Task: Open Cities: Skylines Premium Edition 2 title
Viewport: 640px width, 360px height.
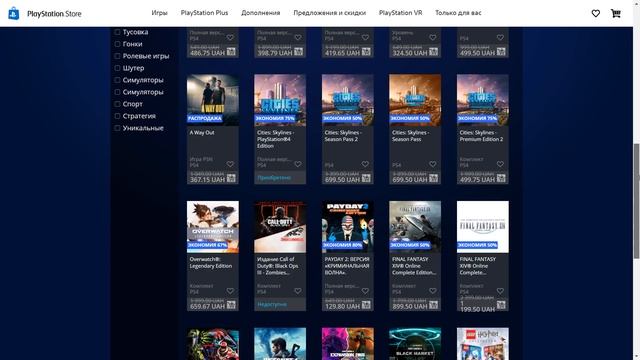Action: tap(481, 136)
